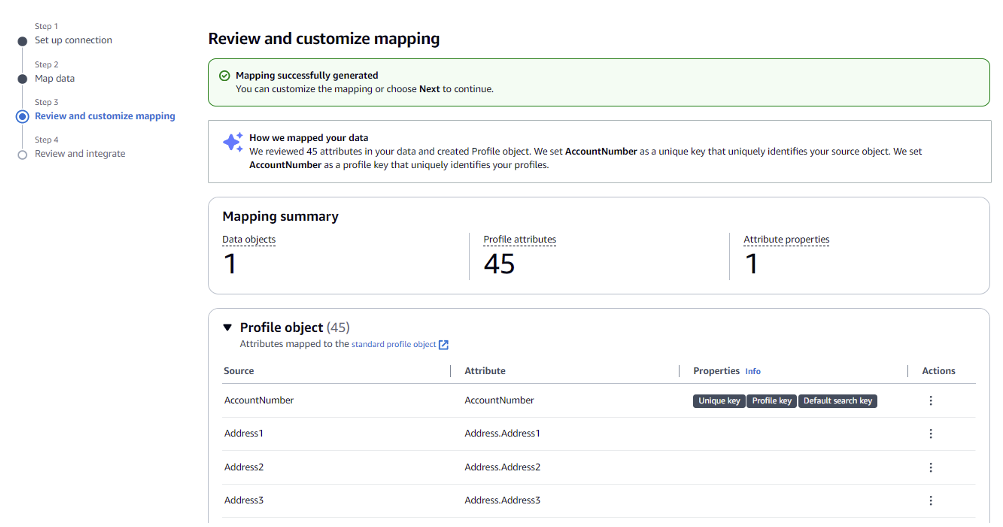Click the sparkle icon in mapping info box

(232, 143)
